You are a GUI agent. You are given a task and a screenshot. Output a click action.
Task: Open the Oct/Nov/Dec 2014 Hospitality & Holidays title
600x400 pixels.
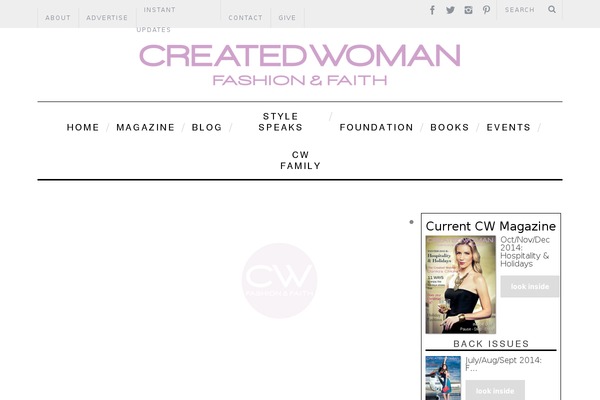525,251
